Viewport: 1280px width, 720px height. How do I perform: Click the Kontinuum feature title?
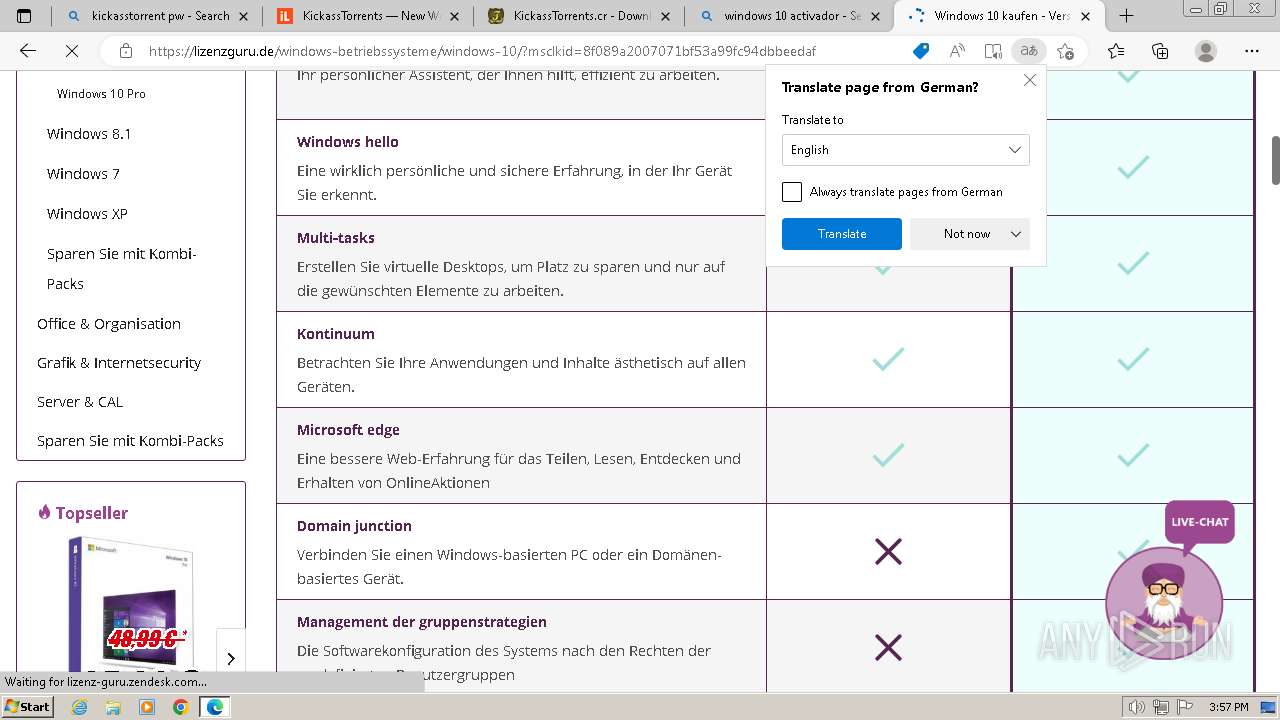point(336,334)
